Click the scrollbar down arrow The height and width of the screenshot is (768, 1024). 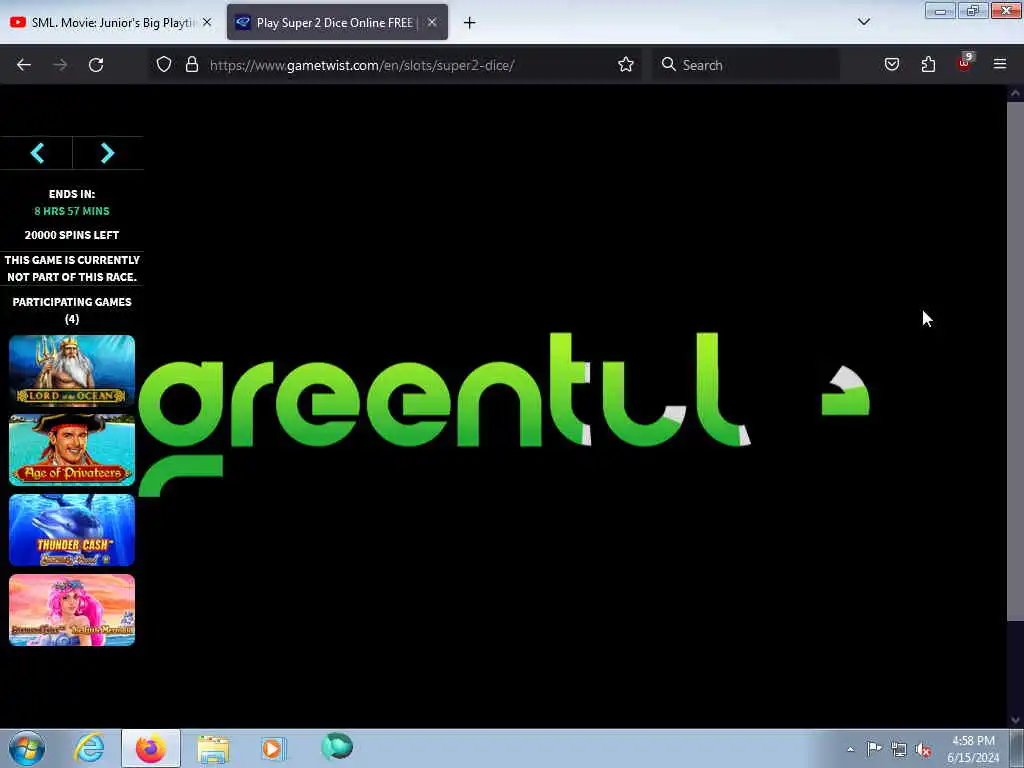click(1015, 720)
